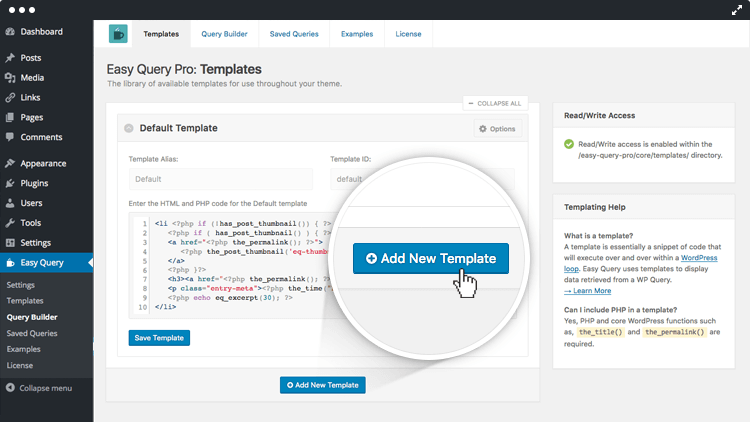Screen dimensions: 750x422
Task: Click the Template Alias input field
Action: [221, 179]
